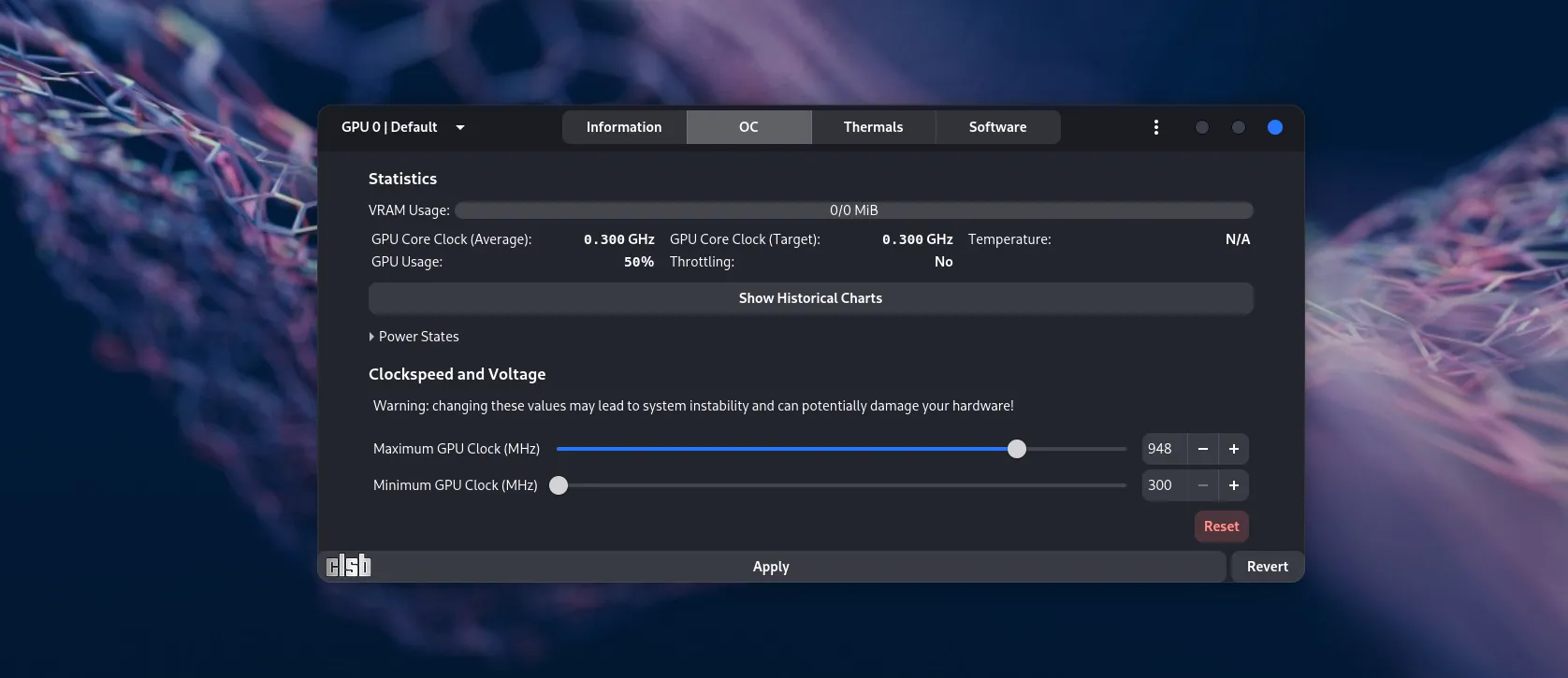Open the GPU 0 | Default dropdown
The width and height of the screenshot is (1568, 678).
pos(403,127)
